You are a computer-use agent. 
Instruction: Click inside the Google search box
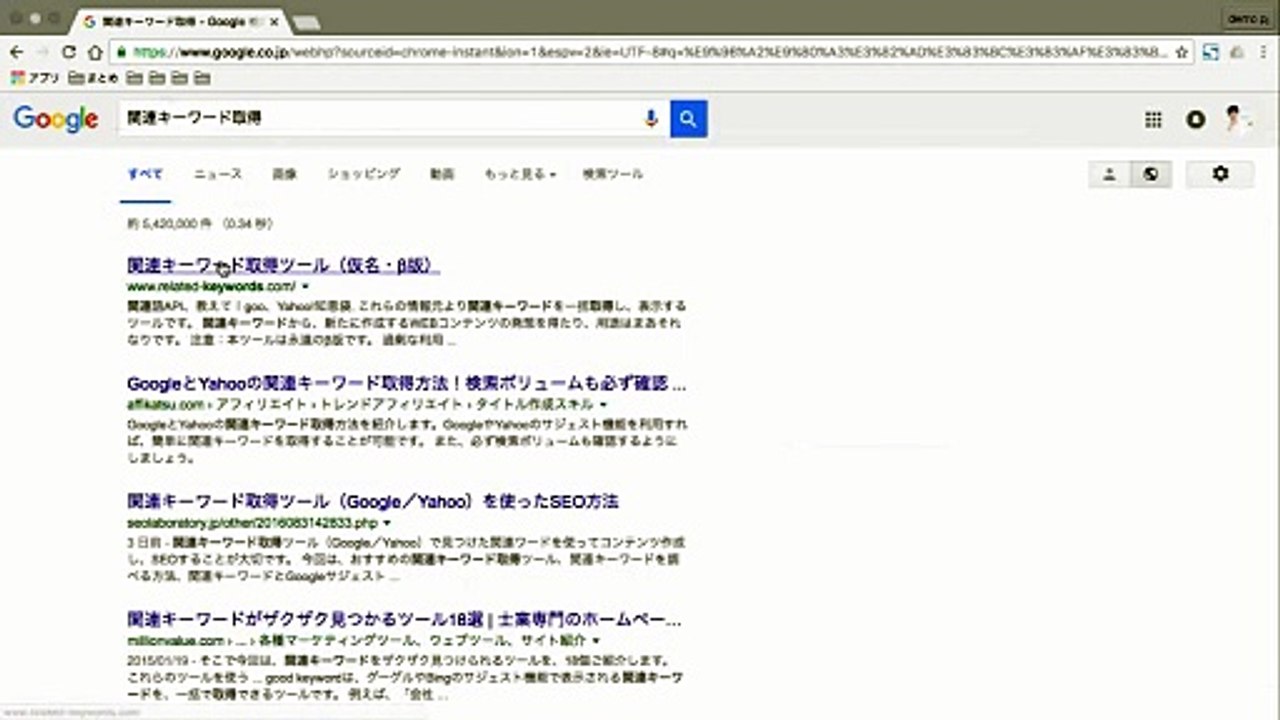380,118
